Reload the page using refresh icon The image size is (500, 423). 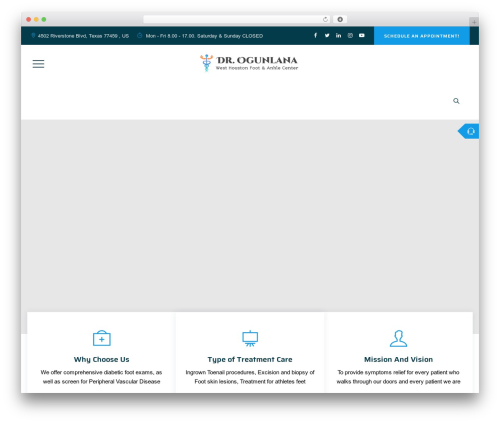tap(325, 19)
